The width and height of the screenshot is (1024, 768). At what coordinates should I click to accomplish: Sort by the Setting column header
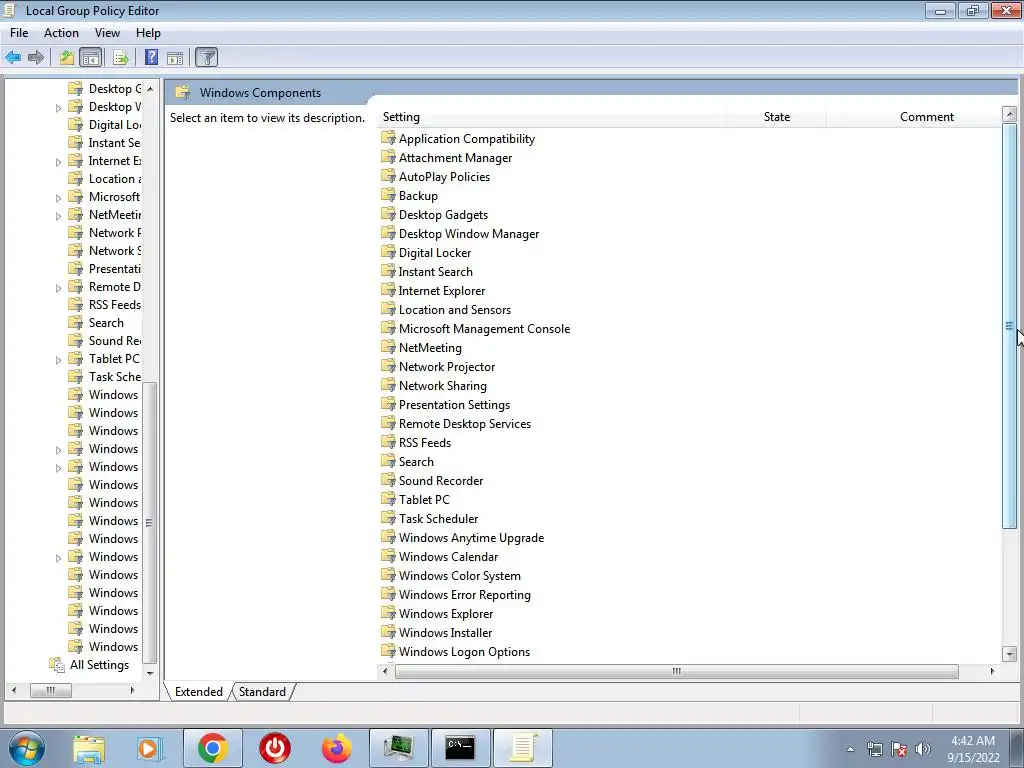[x=552, y=117]
